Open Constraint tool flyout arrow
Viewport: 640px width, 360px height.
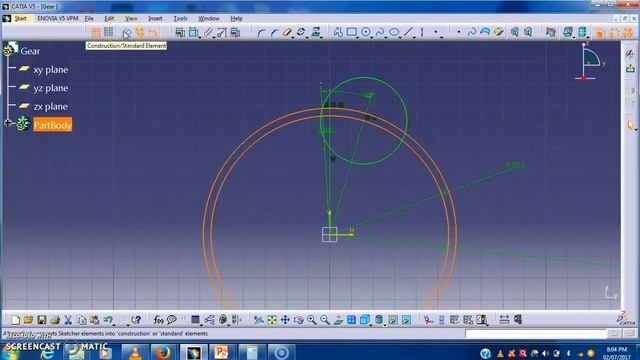(x=199, y=37)
